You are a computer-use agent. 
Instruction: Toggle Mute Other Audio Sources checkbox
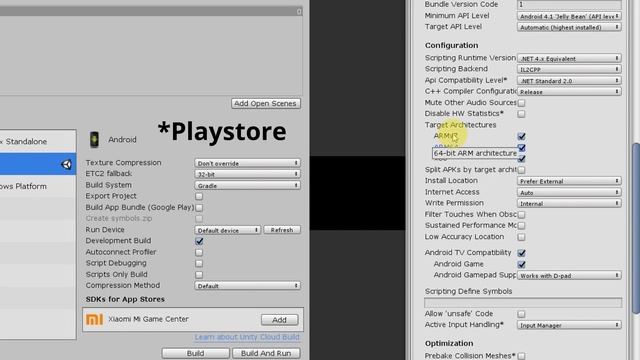(521, 103)
